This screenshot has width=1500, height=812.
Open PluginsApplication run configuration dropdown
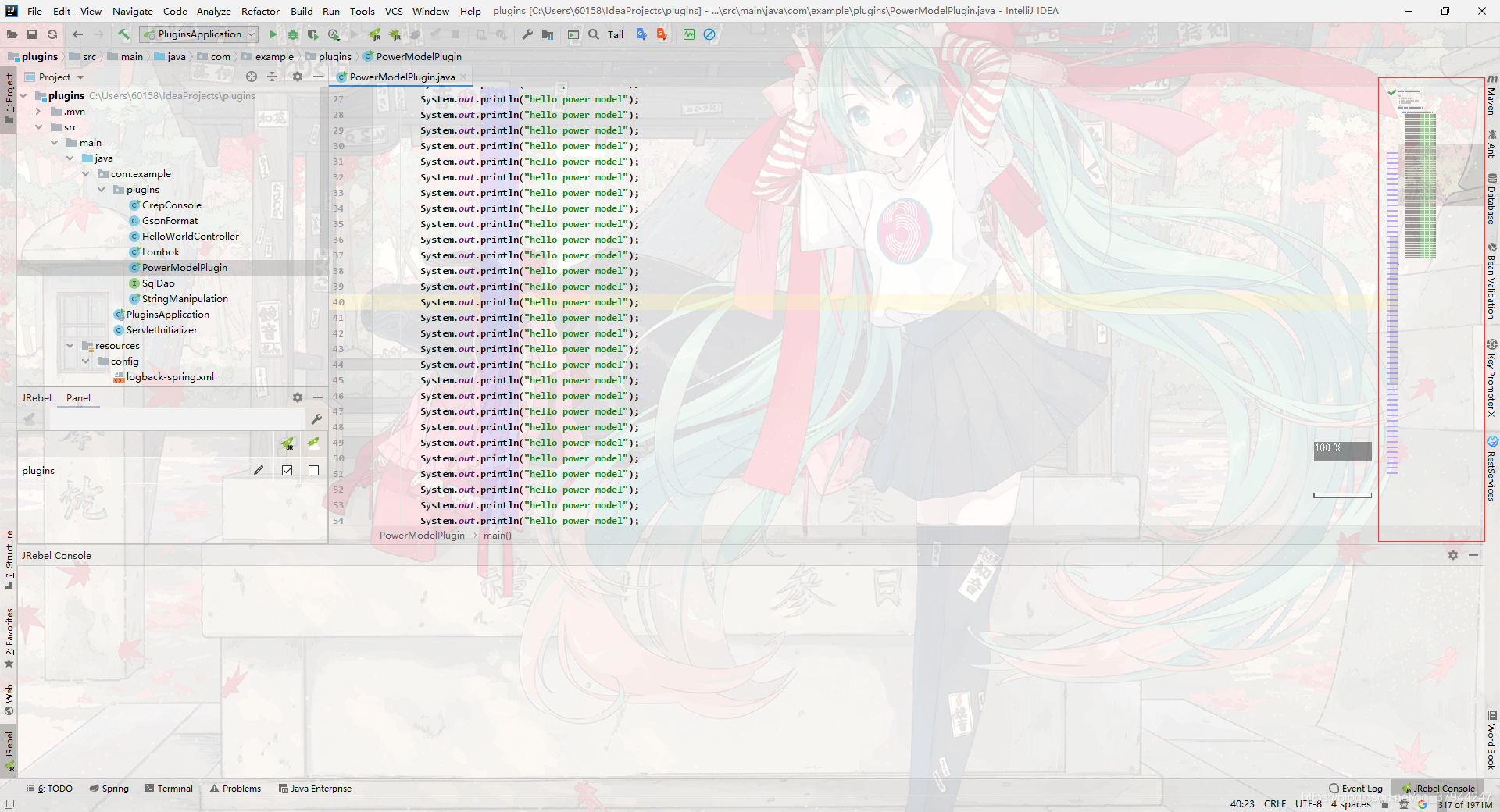198,34
